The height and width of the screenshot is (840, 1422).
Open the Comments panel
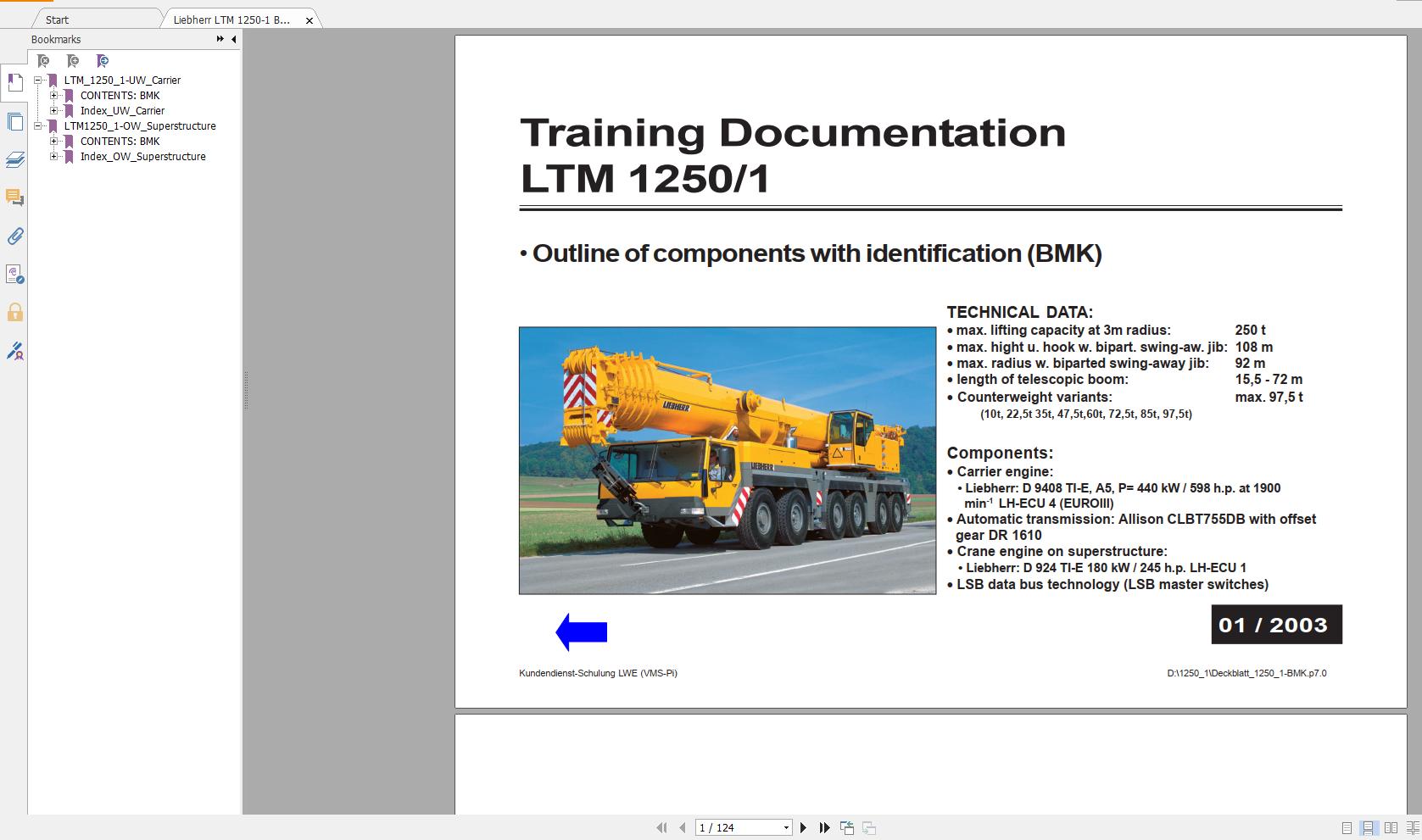(14, 198)
